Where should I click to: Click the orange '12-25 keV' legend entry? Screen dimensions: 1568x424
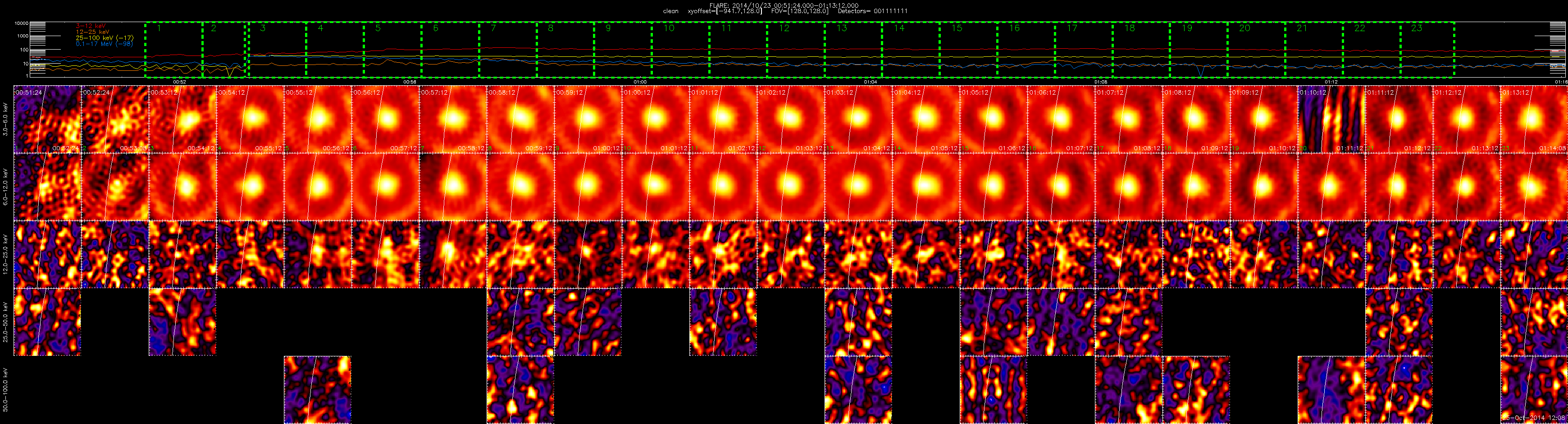pos(92,32)
